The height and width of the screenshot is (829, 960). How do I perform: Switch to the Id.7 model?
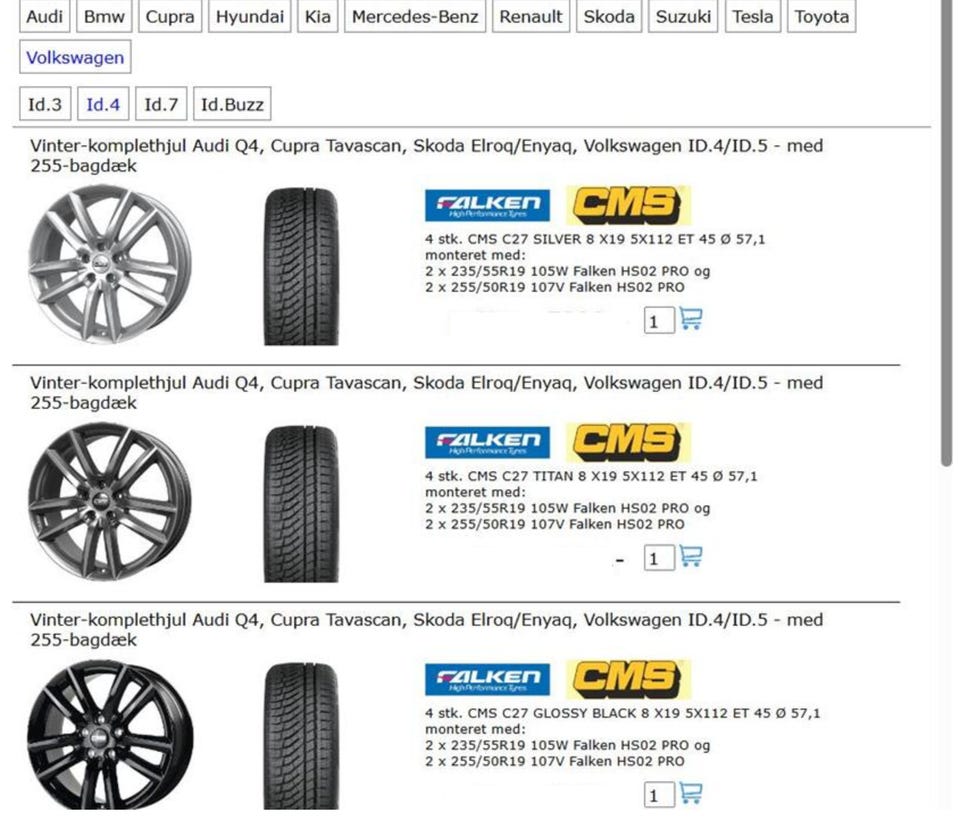click(161, 104)
